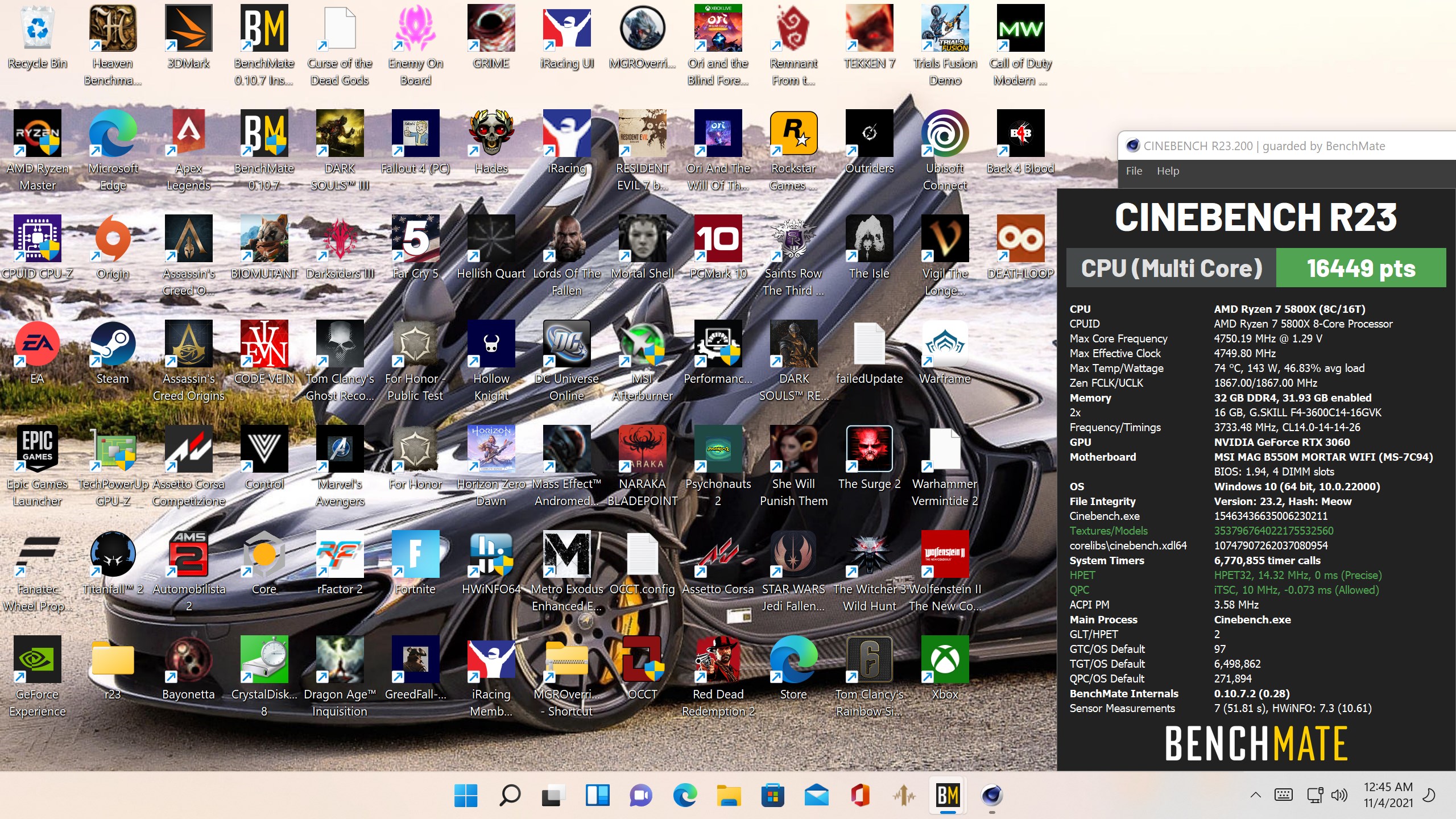Click the 16449 pts score box
Viewport: 1456px width, 819px height.
click(x=1360, y=268)
